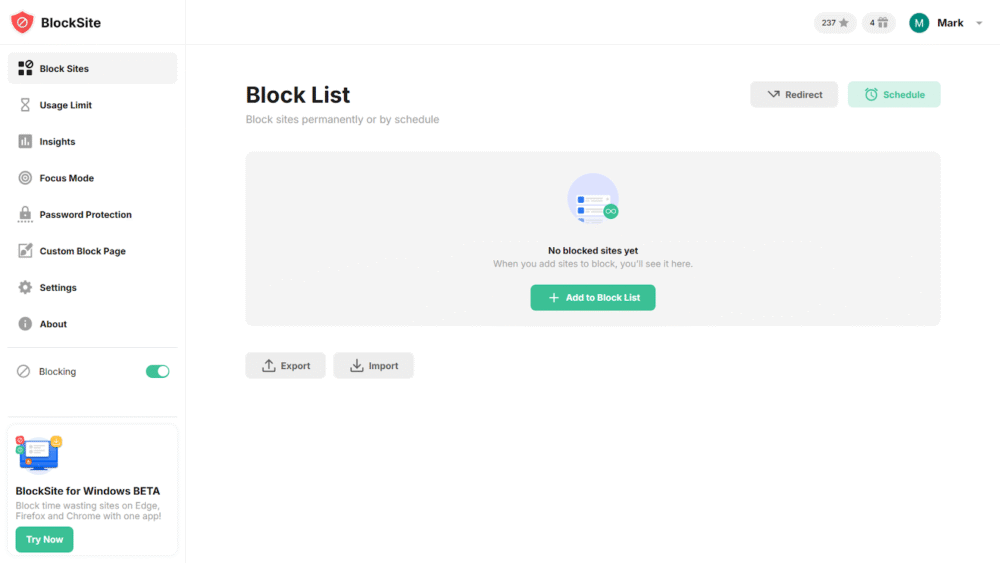The width and height of the screenshot is (1000, 563).
Task: Click the Import button
Action: 373,366
